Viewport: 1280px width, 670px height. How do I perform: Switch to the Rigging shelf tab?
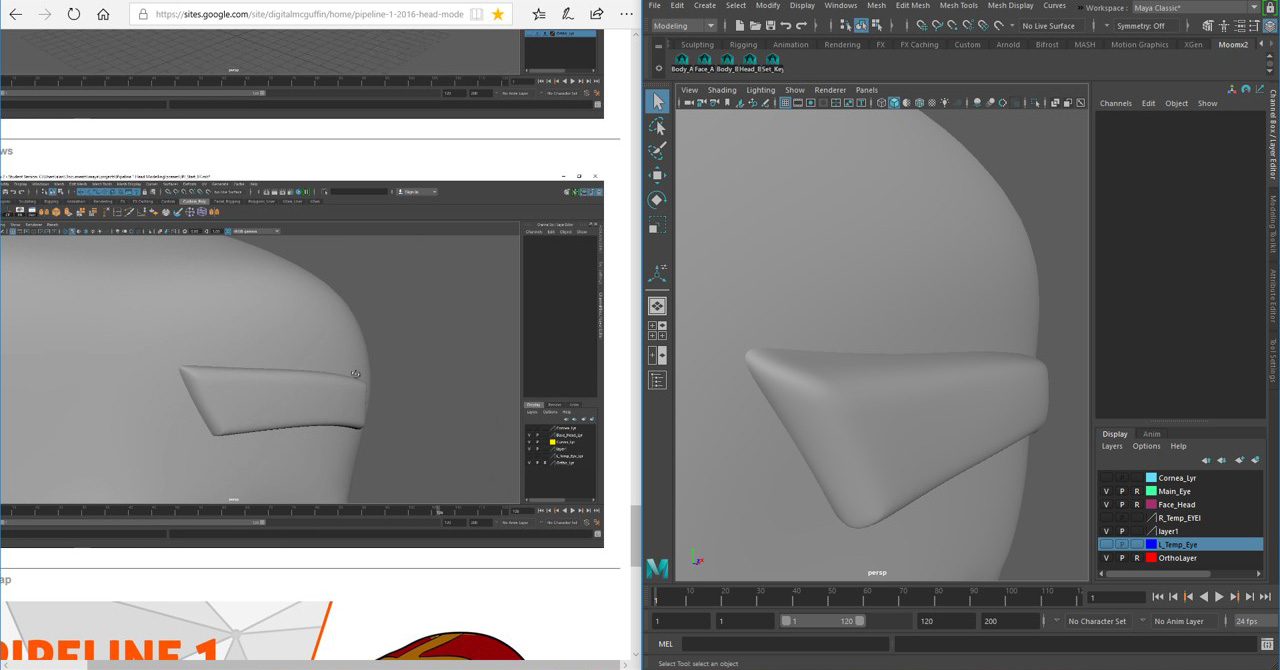pyautogui.click(x=743, y=45)
